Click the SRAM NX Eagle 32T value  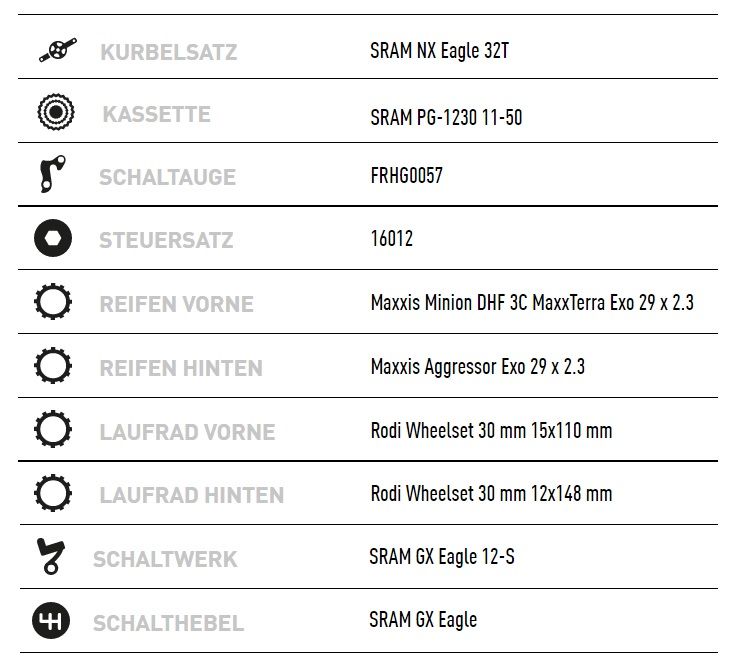point(439,51)
